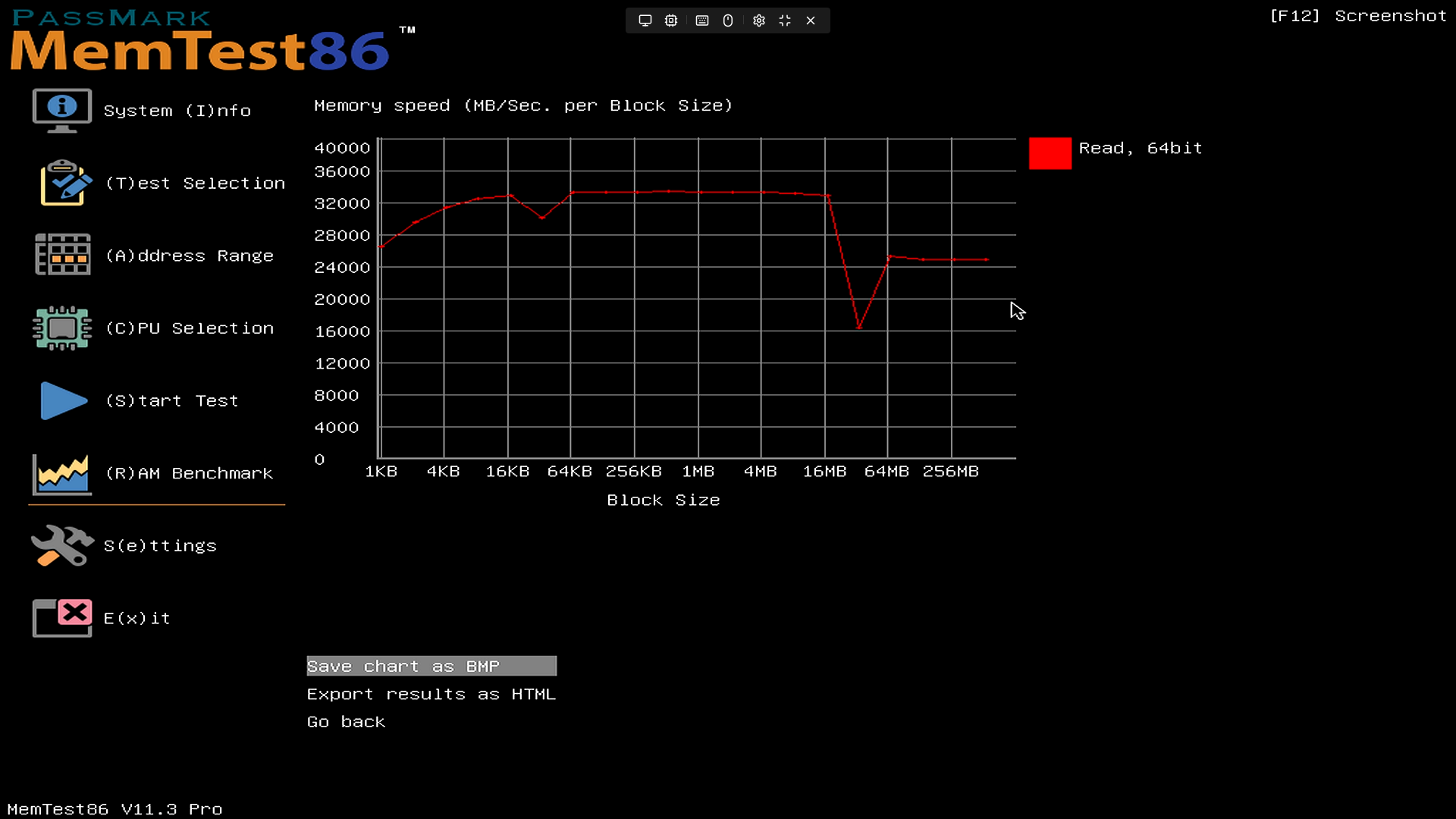Image resolution: width=1456 pixels, height=819 pixels.
Task: Click the lowest dip point on the chart line
Action: (x=859, y=328)
